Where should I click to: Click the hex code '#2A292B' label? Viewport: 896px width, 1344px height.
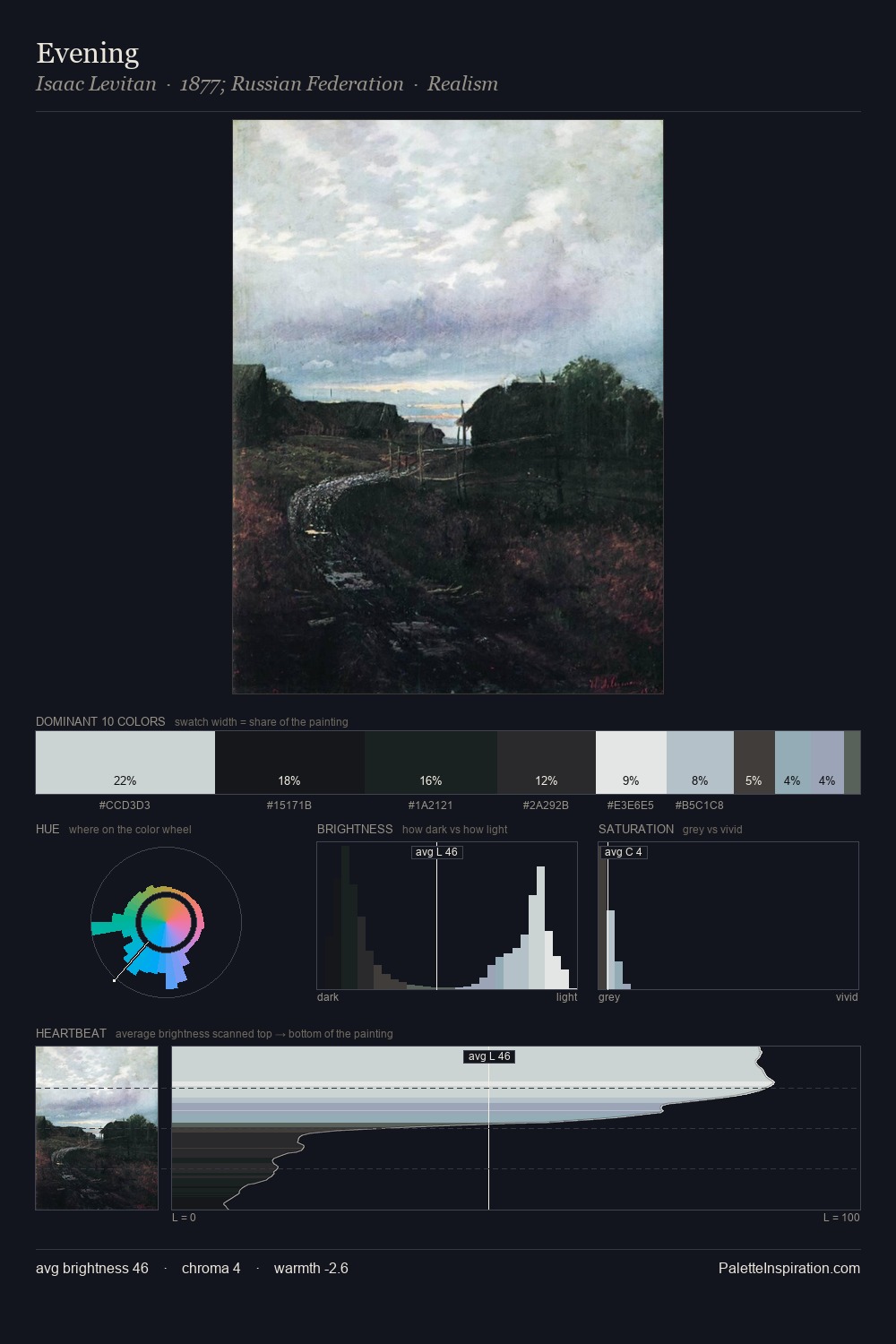coord(547,806)
